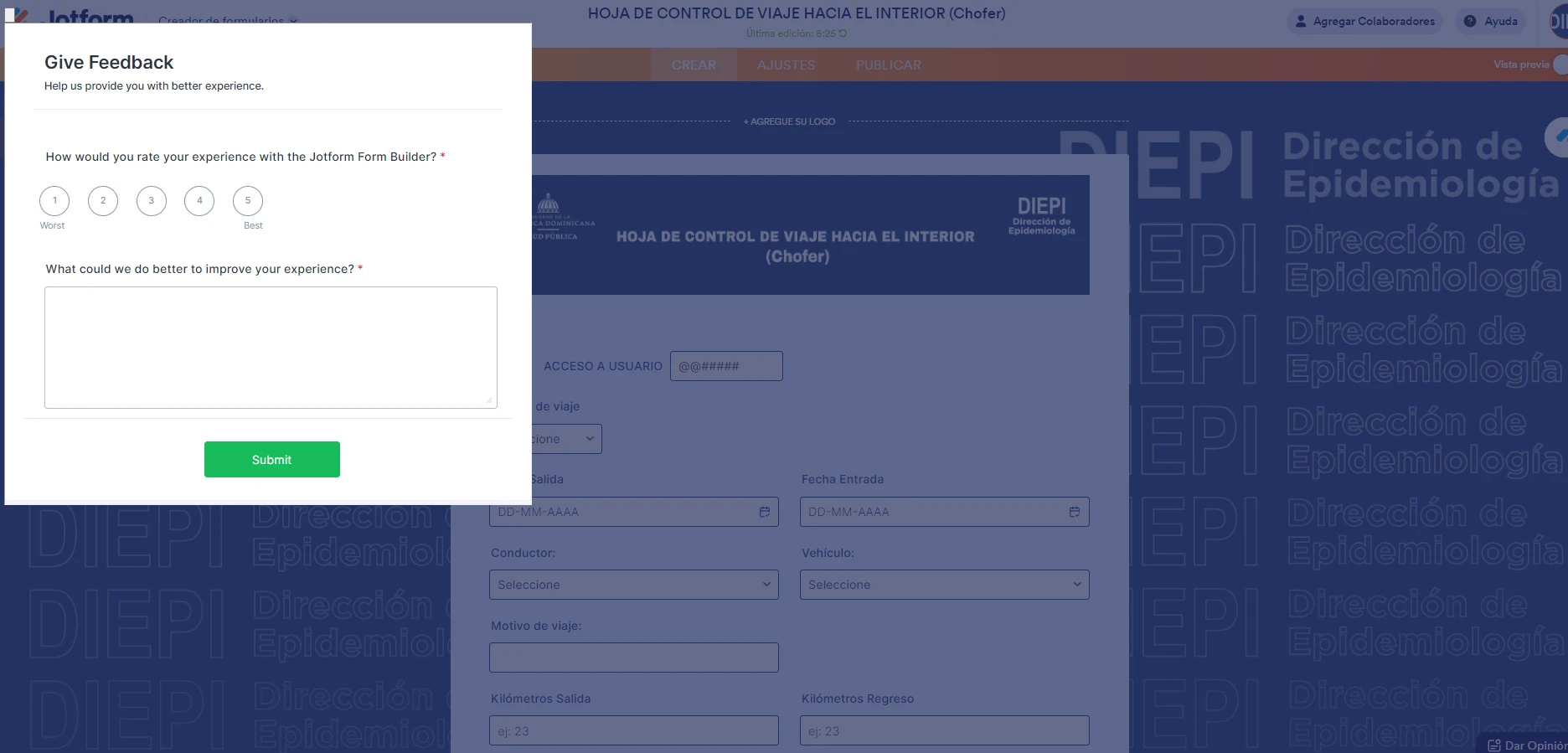This screenshot has width=1568, height=753.
Task: Expand the Conductor dropdown
Action: pyautogui.click(x=634, y=585)
